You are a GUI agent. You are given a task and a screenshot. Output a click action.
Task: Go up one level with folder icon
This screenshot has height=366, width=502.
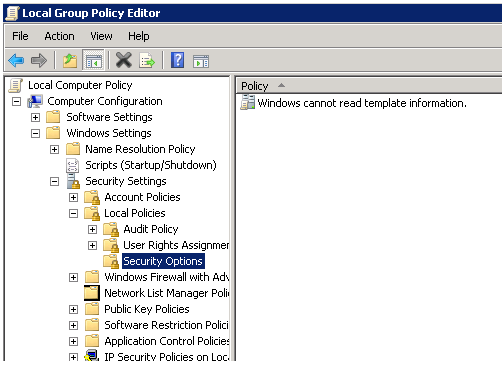coord(70,61)
